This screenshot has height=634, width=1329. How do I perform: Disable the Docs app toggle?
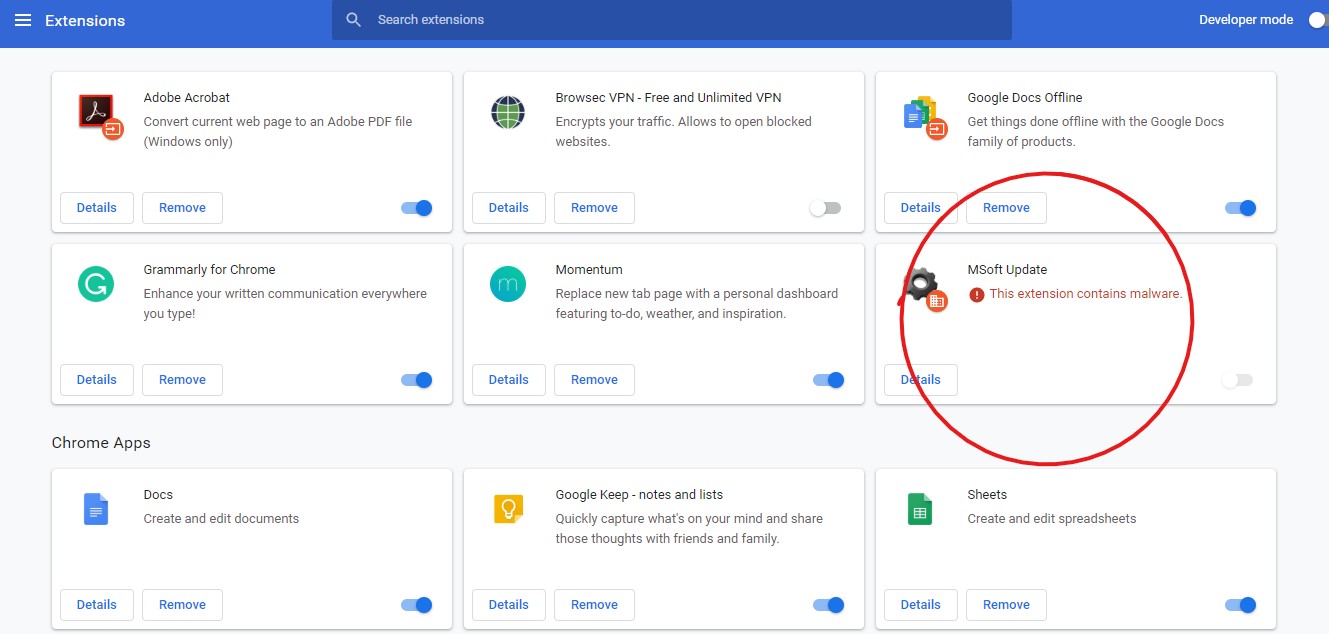(417, 605)
